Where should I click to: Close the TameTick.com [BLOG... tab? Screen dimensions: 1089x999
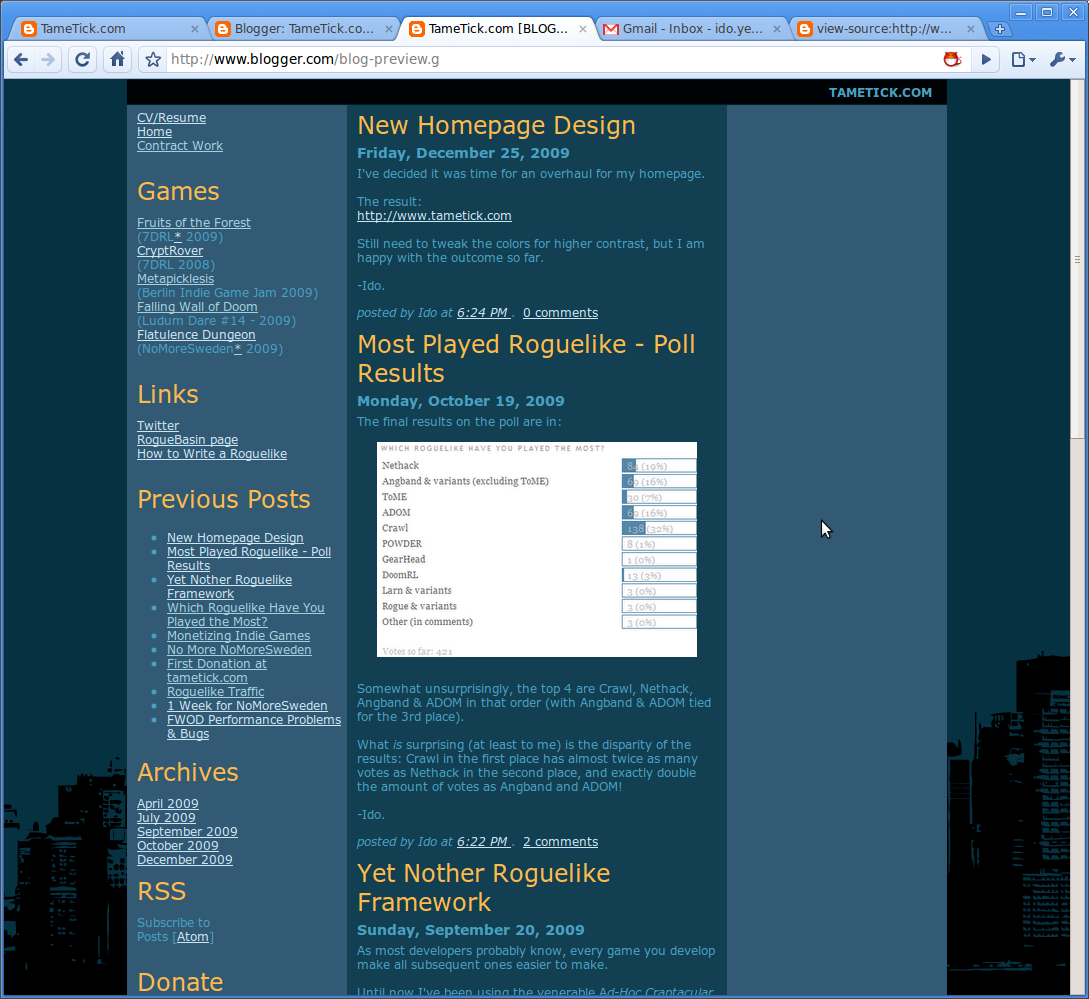583,29
